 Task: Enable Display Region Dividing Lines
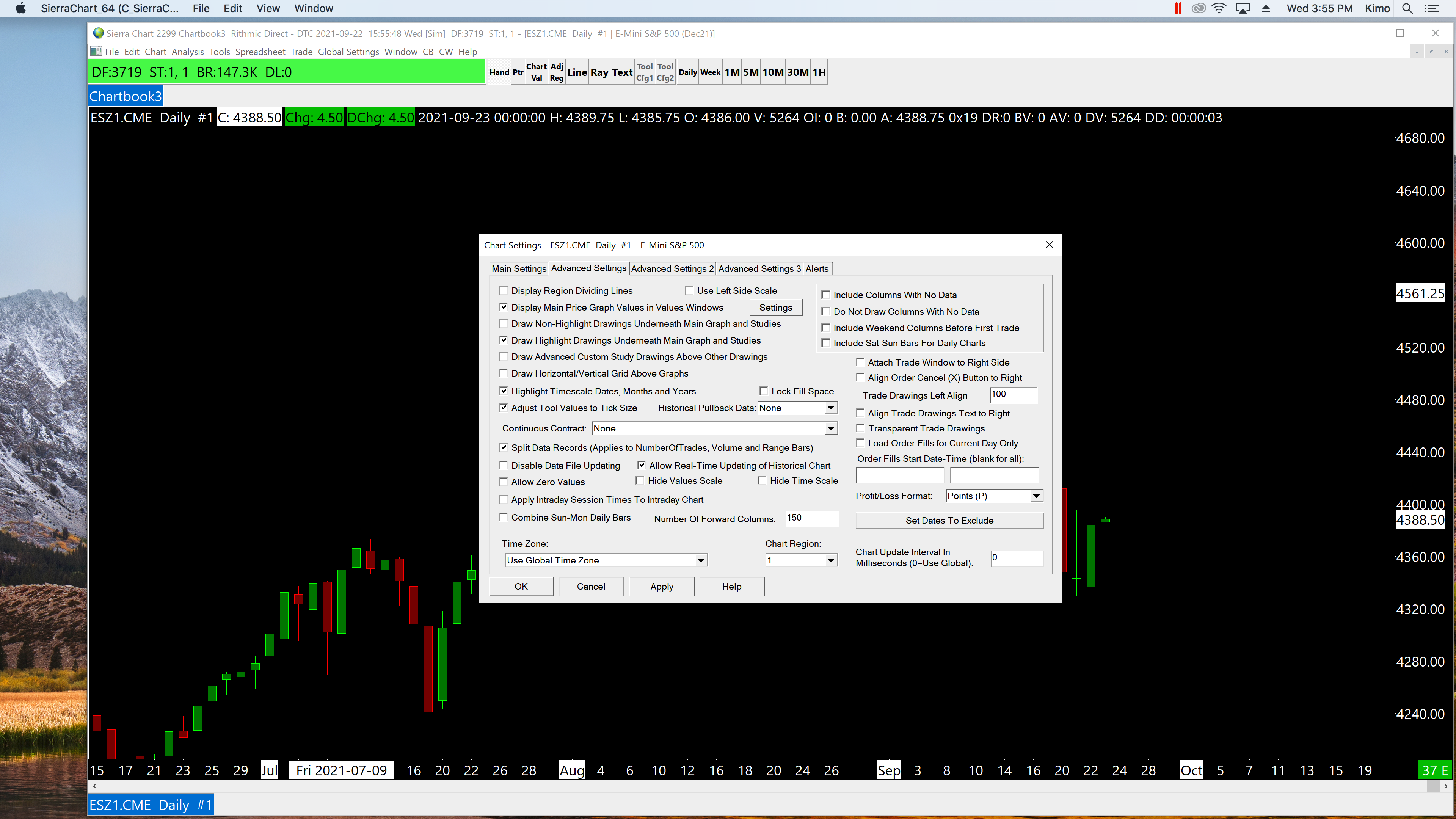pyautogui.click(x=504, y=290)
